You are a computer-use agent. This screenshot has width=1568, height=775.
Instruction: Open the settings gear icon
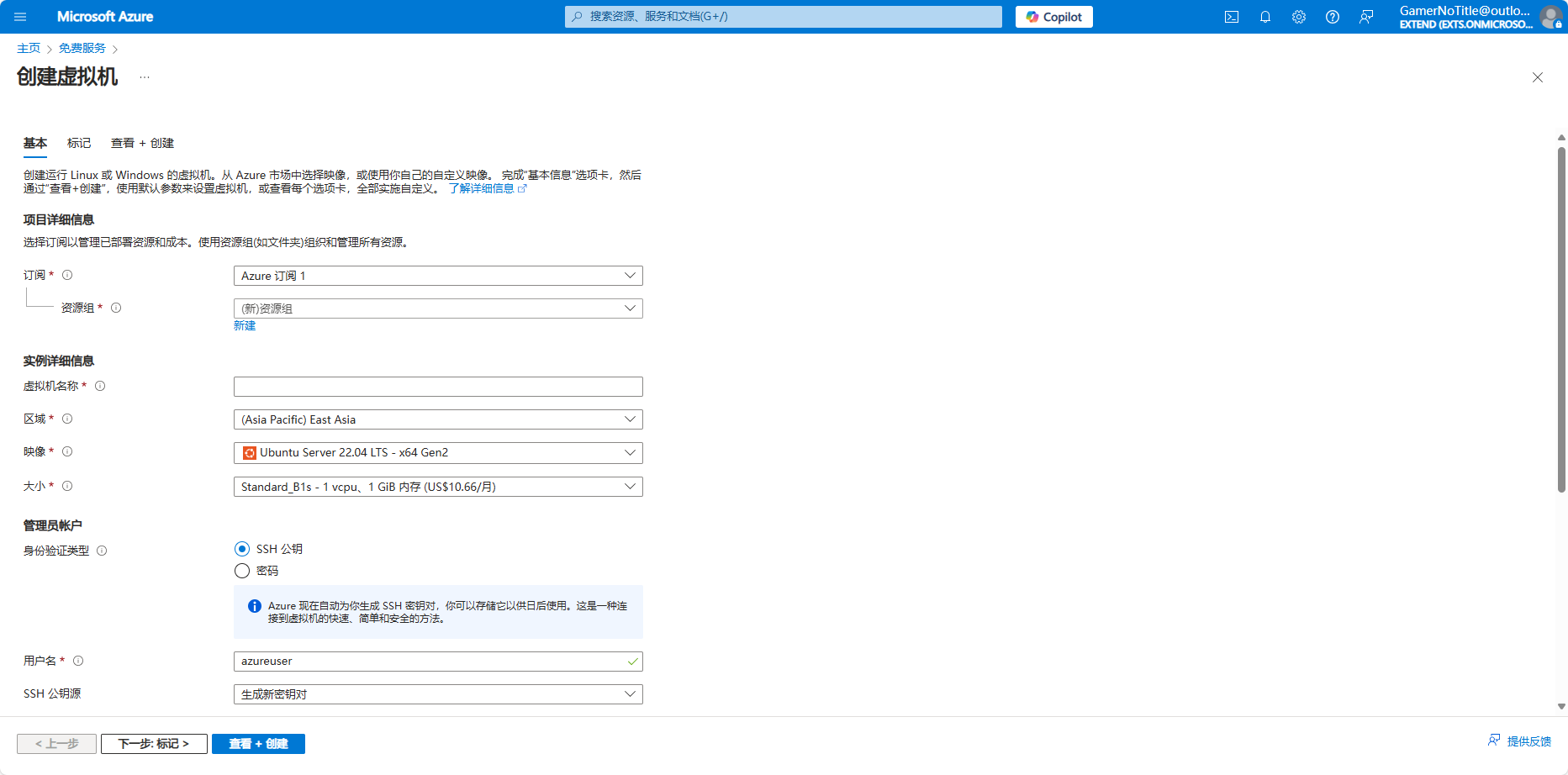[1299, 17]
